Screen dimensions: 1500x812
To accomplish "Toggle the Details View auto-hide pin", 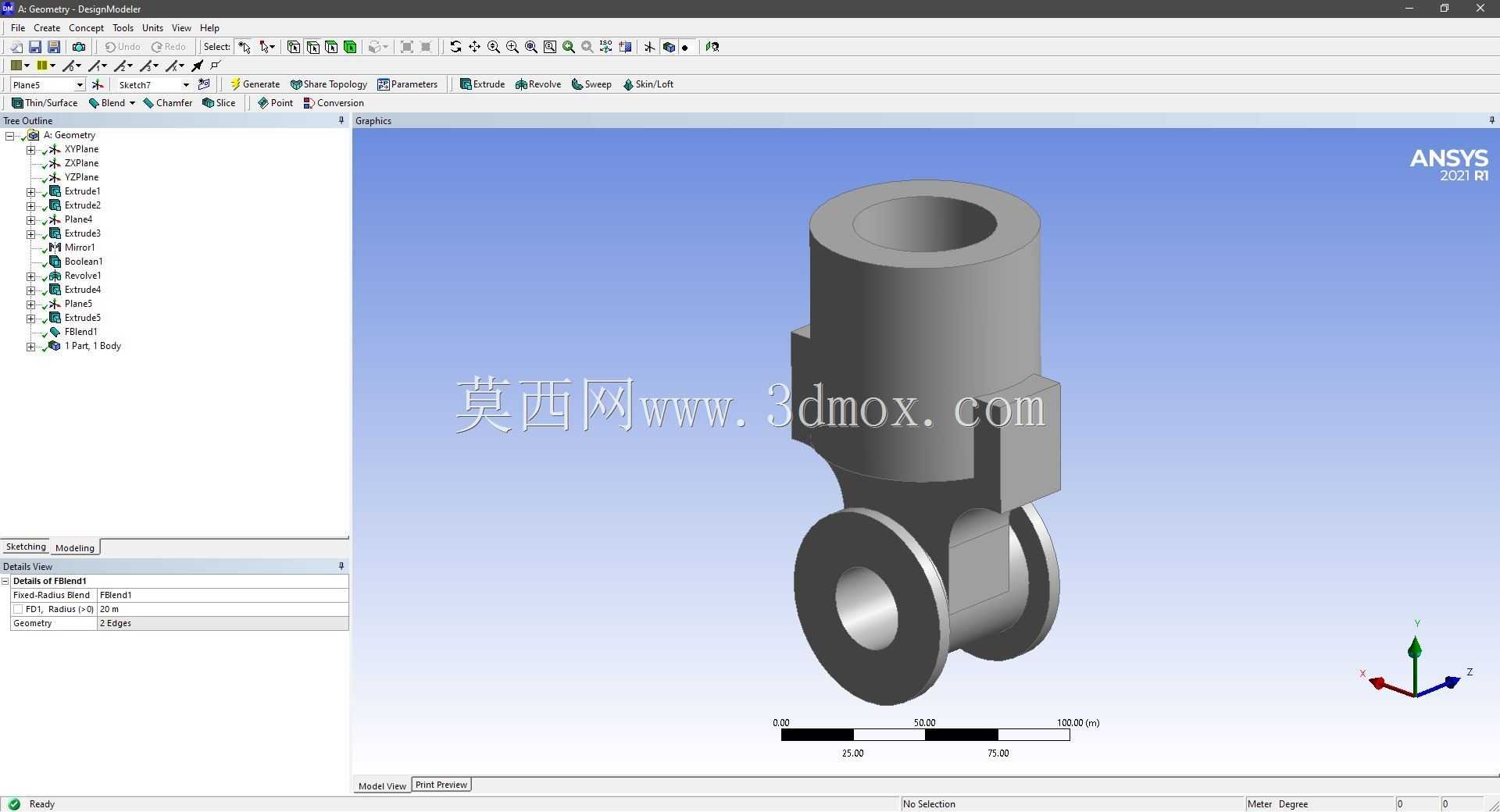I will 341,566.
